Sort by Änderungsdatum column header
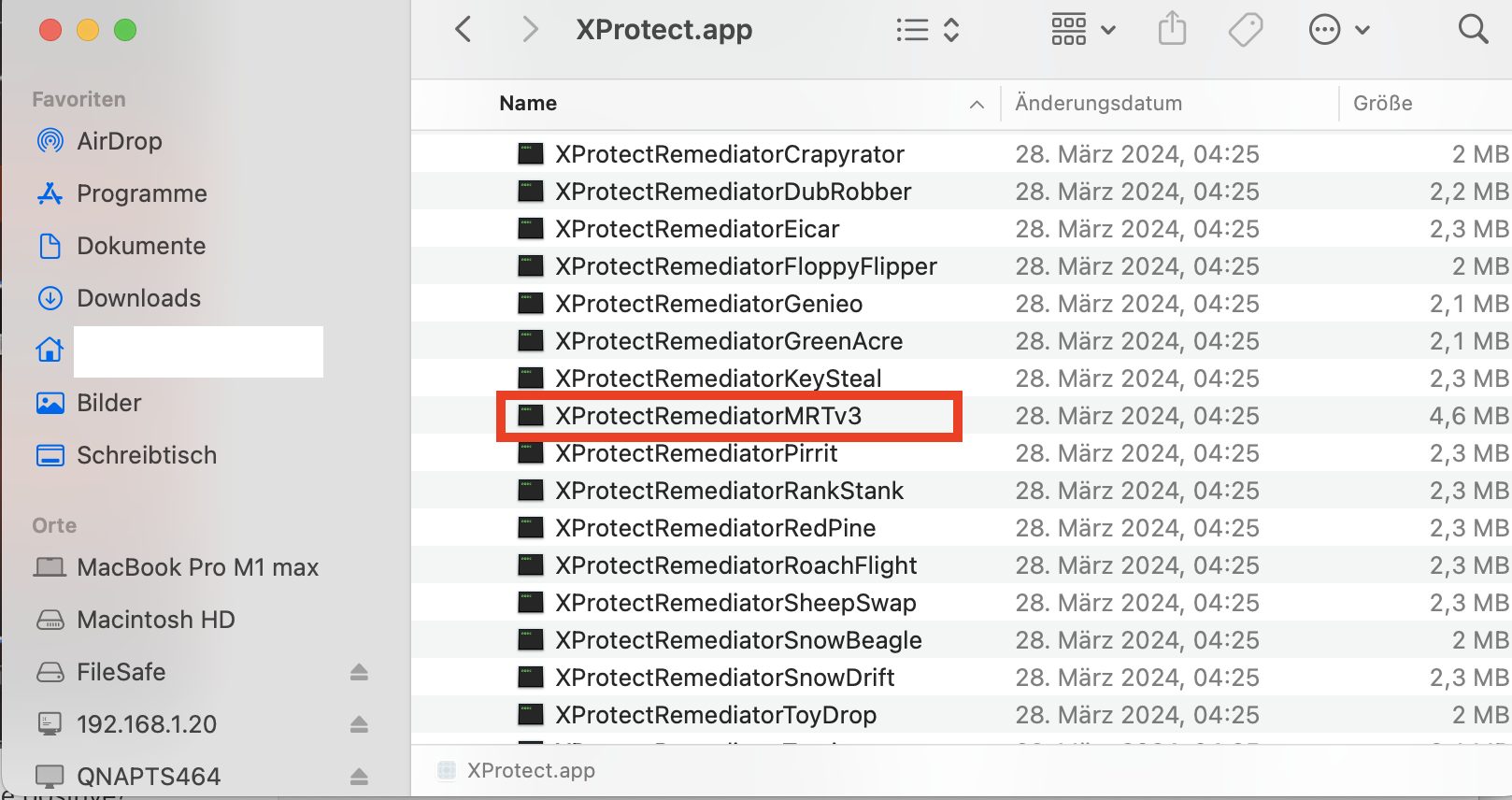The width and height of the screenshot is (1512, 800). coord(1098,104)
